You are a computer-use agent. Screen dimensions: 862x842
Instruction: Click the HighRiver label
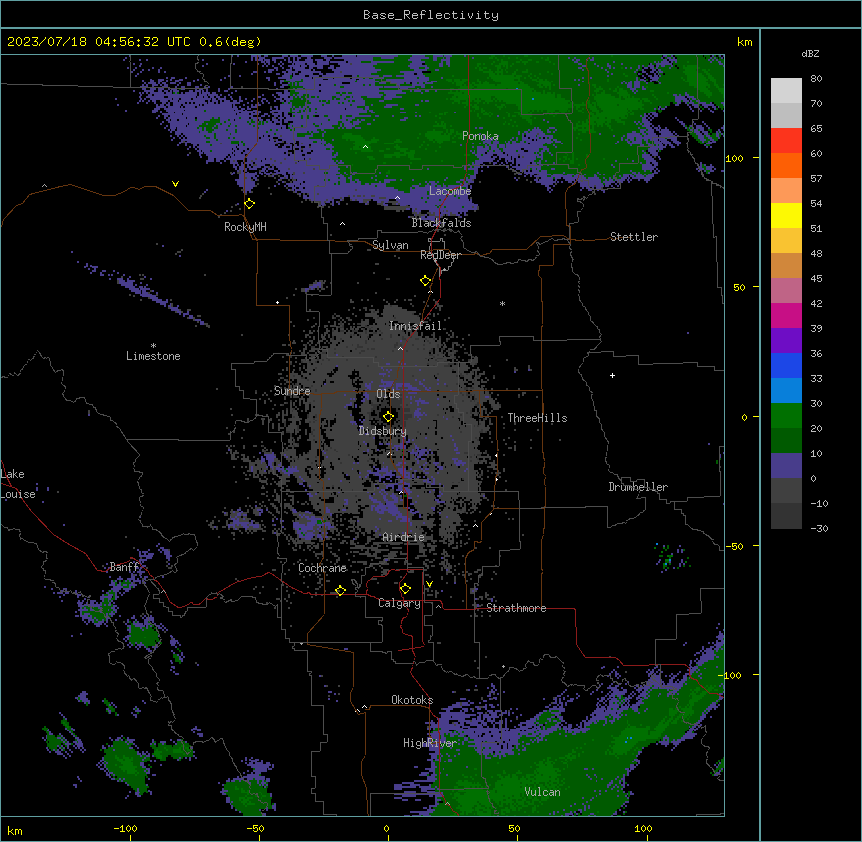(x=430, y=743)
